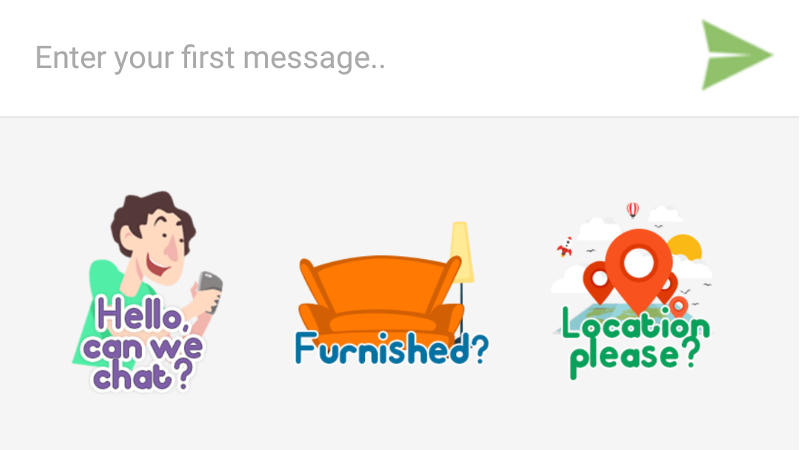Tap the smallest orange pin on the map
The image size is (800, 450).
(679, 306)
